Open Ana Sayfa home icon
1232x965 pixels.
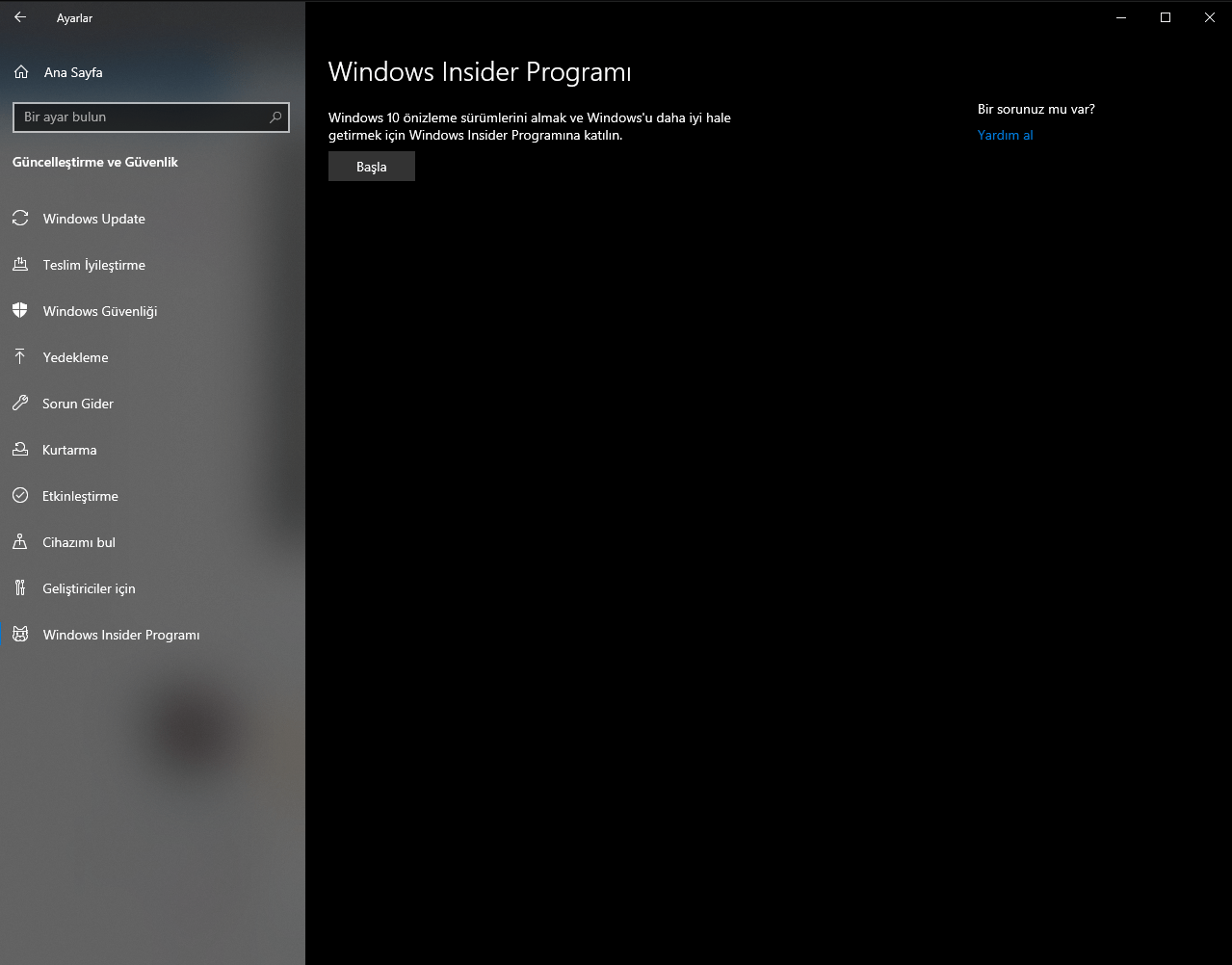(21, 72)
